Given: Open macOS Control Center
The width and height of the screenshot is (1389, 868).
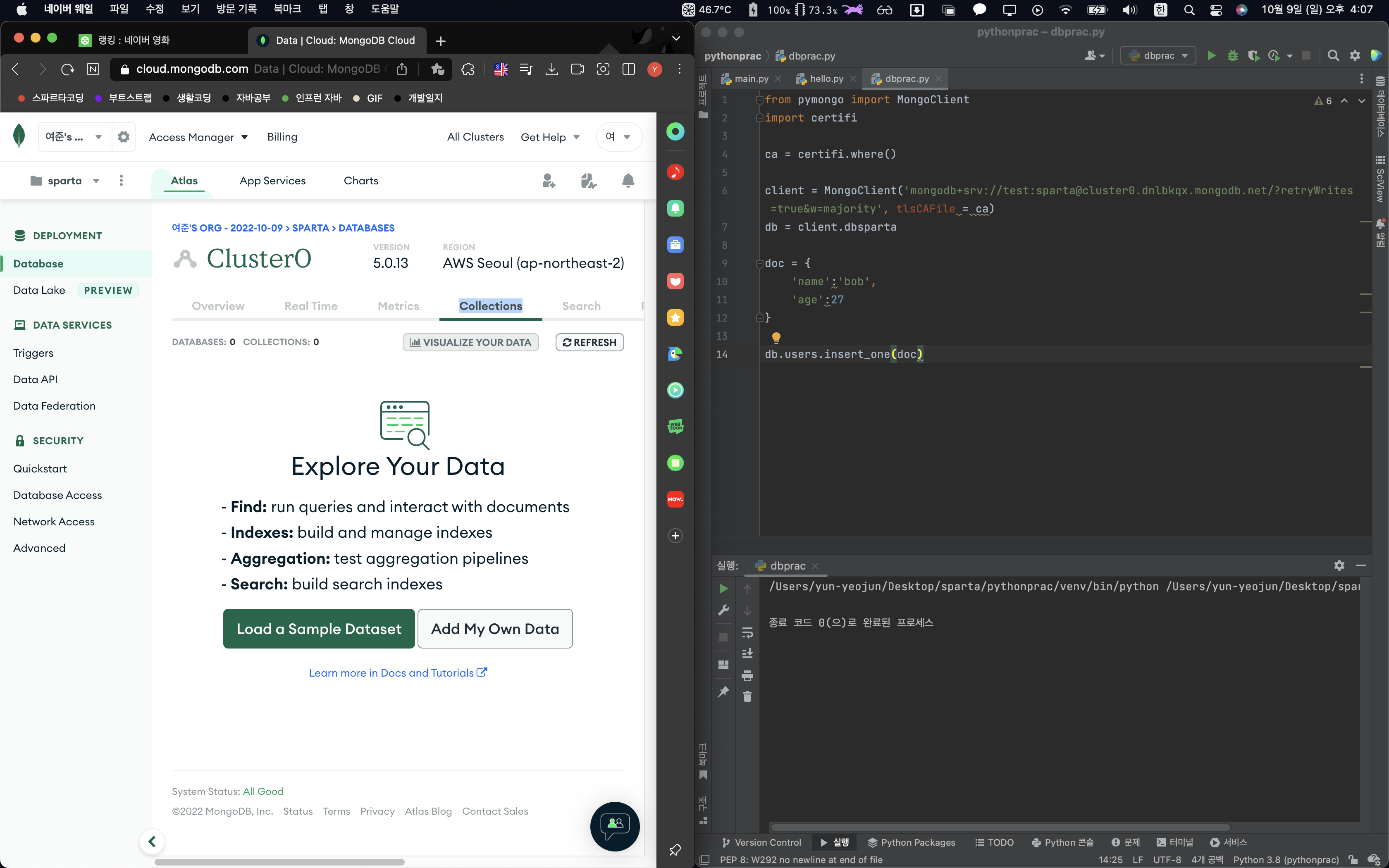Looking at the screenshot, I should (x=1216, y=10).
